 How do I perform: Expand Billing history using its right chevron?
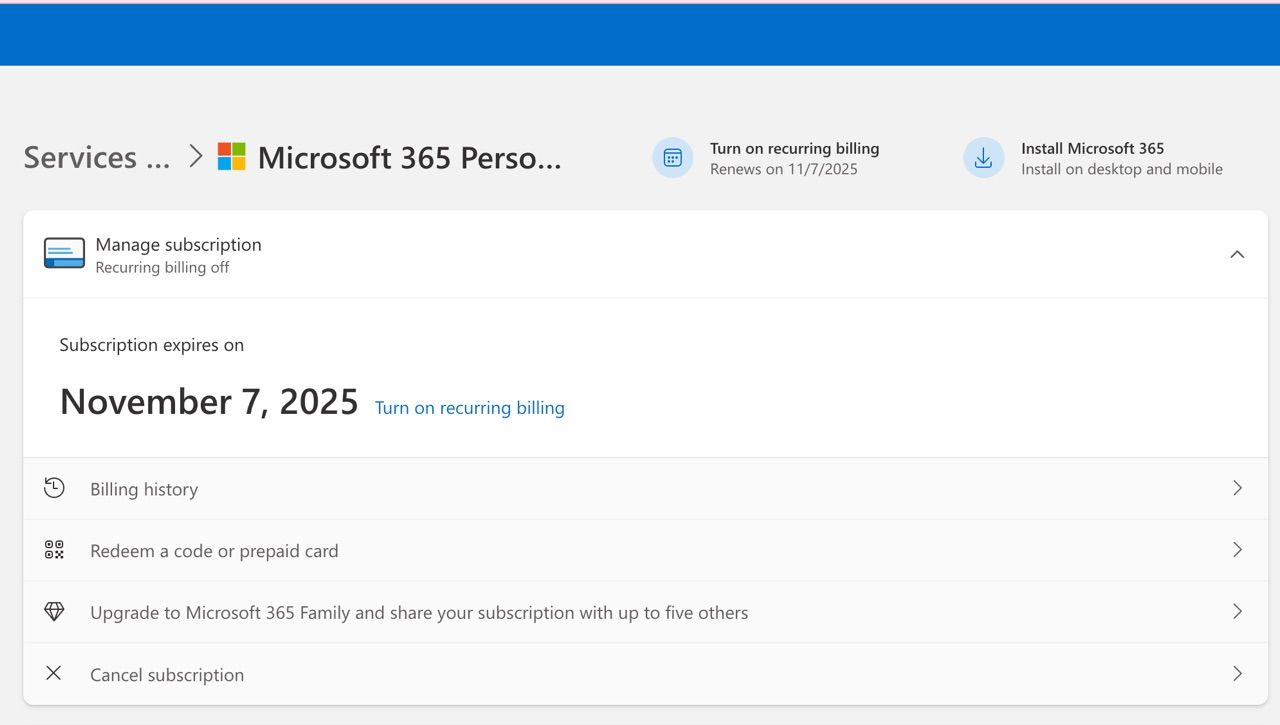(1237, 488)
